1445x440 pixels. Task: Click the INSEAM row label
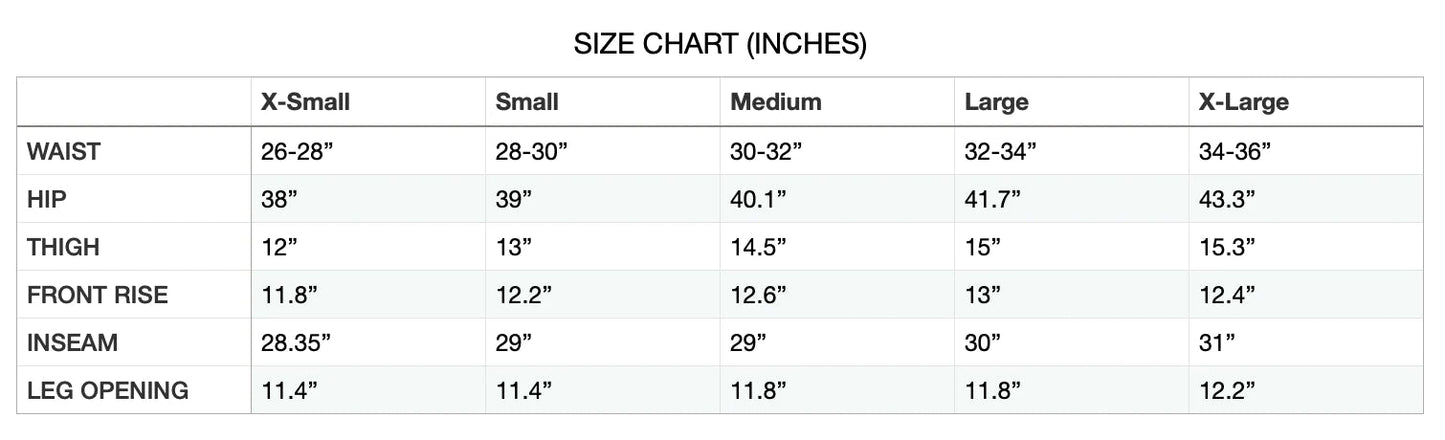pyautogui.click(x=72, y=343)
